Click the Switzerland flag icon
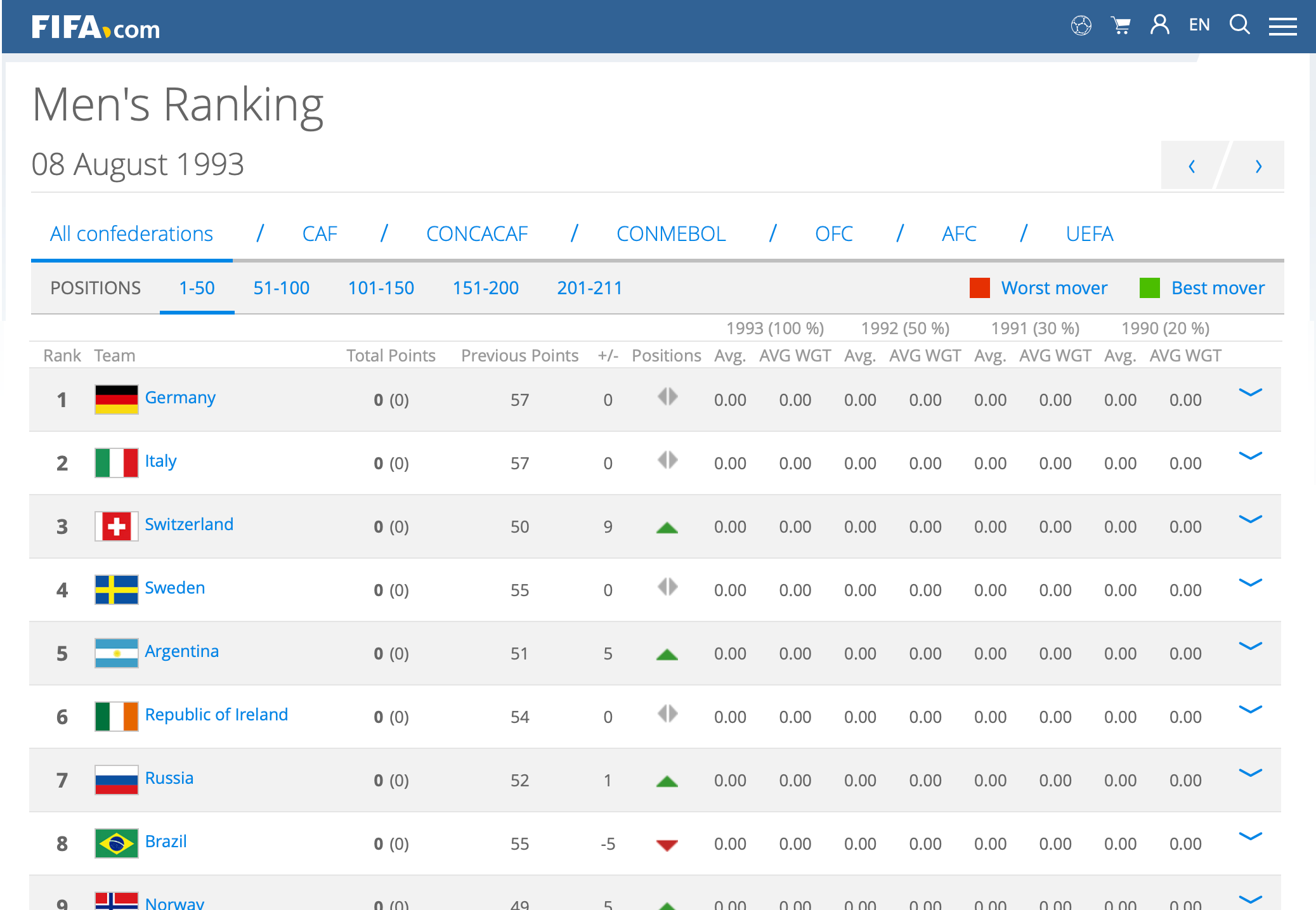The width and height of the screenshot is (1316, 910). [117, 526]
